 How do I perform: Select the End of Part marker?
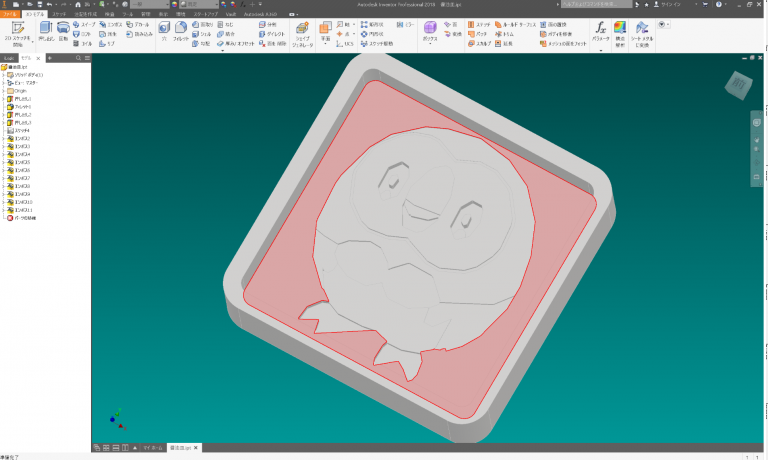pyautogui.click(x=21, y=218)
